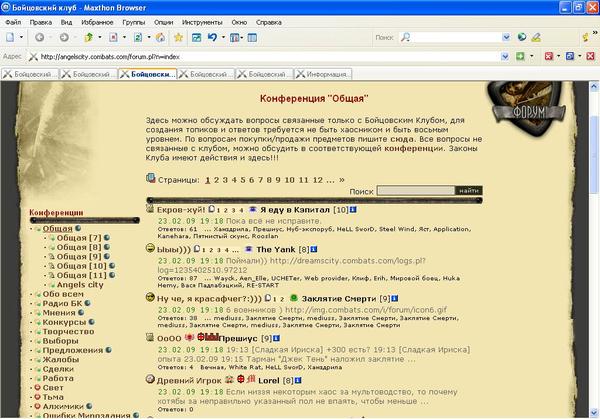Switch to the Информация tab
Screen dimensions: 600x419
coord(323,74)
